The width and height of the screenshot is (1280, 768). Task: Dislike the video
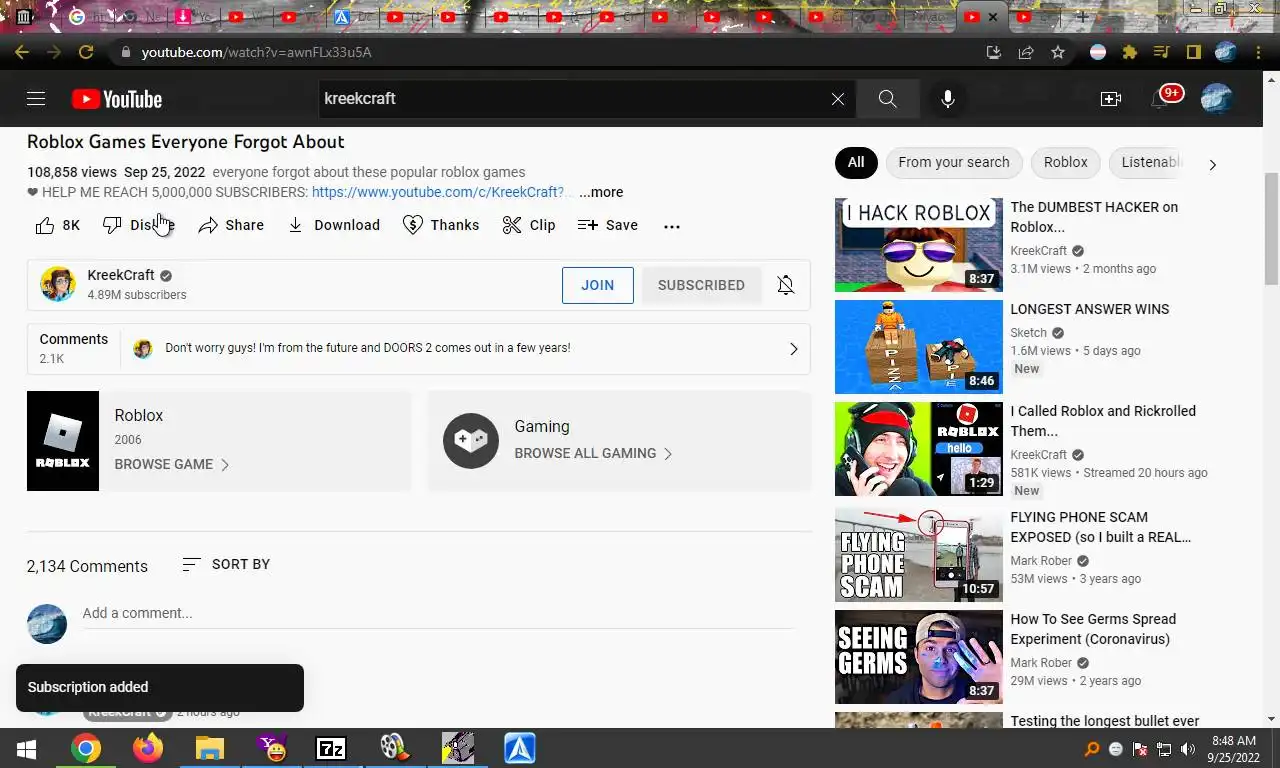coord(139,225)
